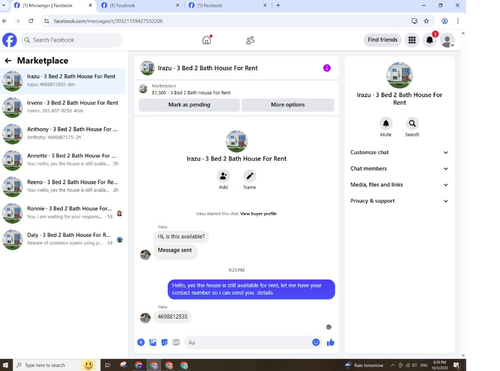
Task: Click Mark as pending button
Action: click(x=189, y=105)
